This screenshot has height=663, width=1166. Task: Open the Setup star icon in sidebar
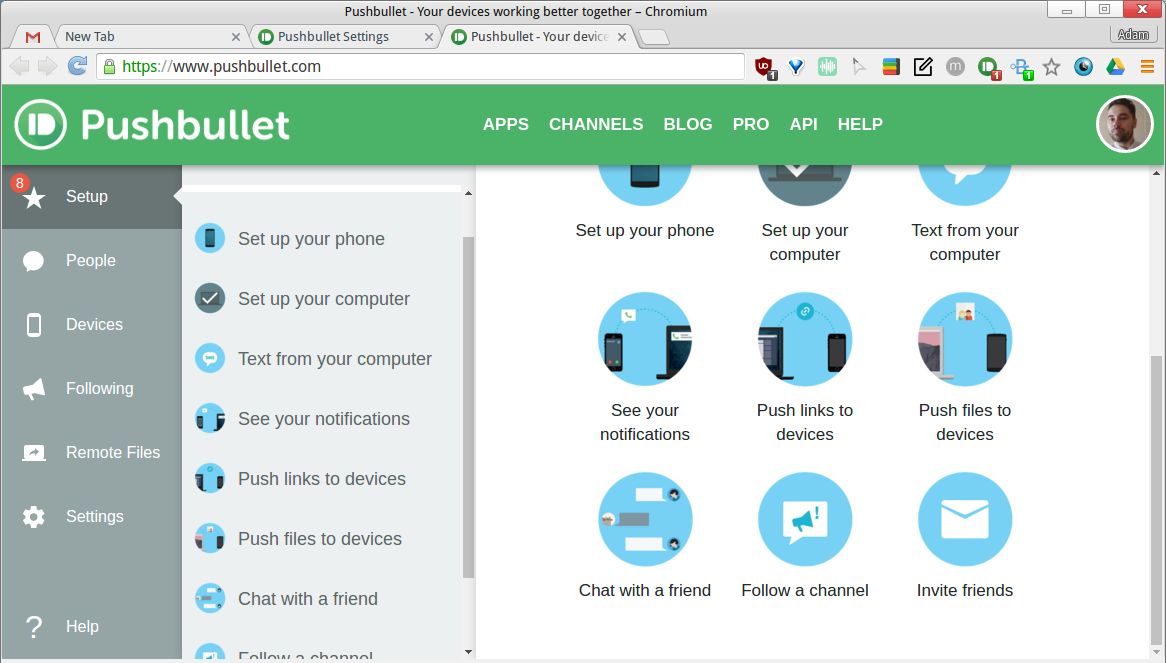pyautogui.click(x=33, y=198)
